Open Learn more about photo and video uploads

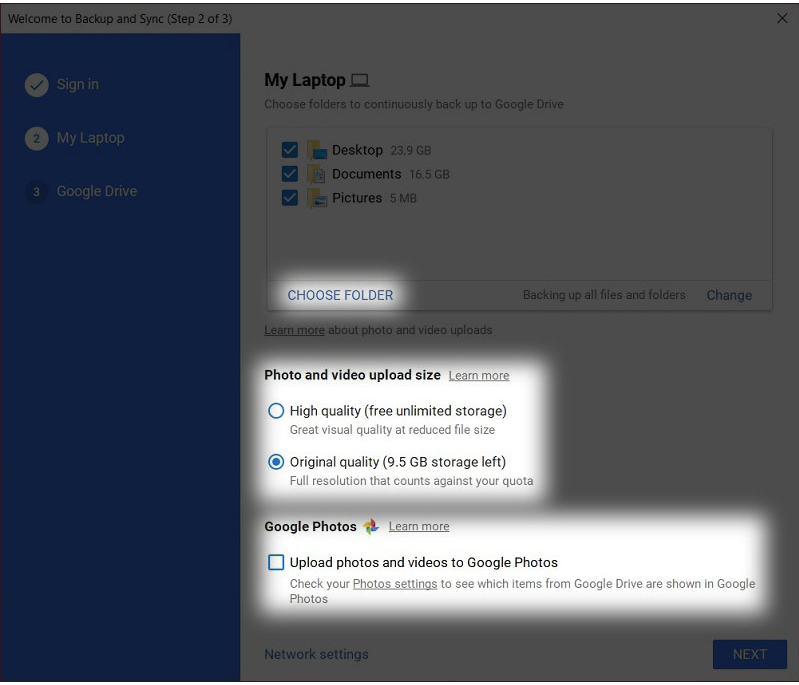click(x=294, y=330)
